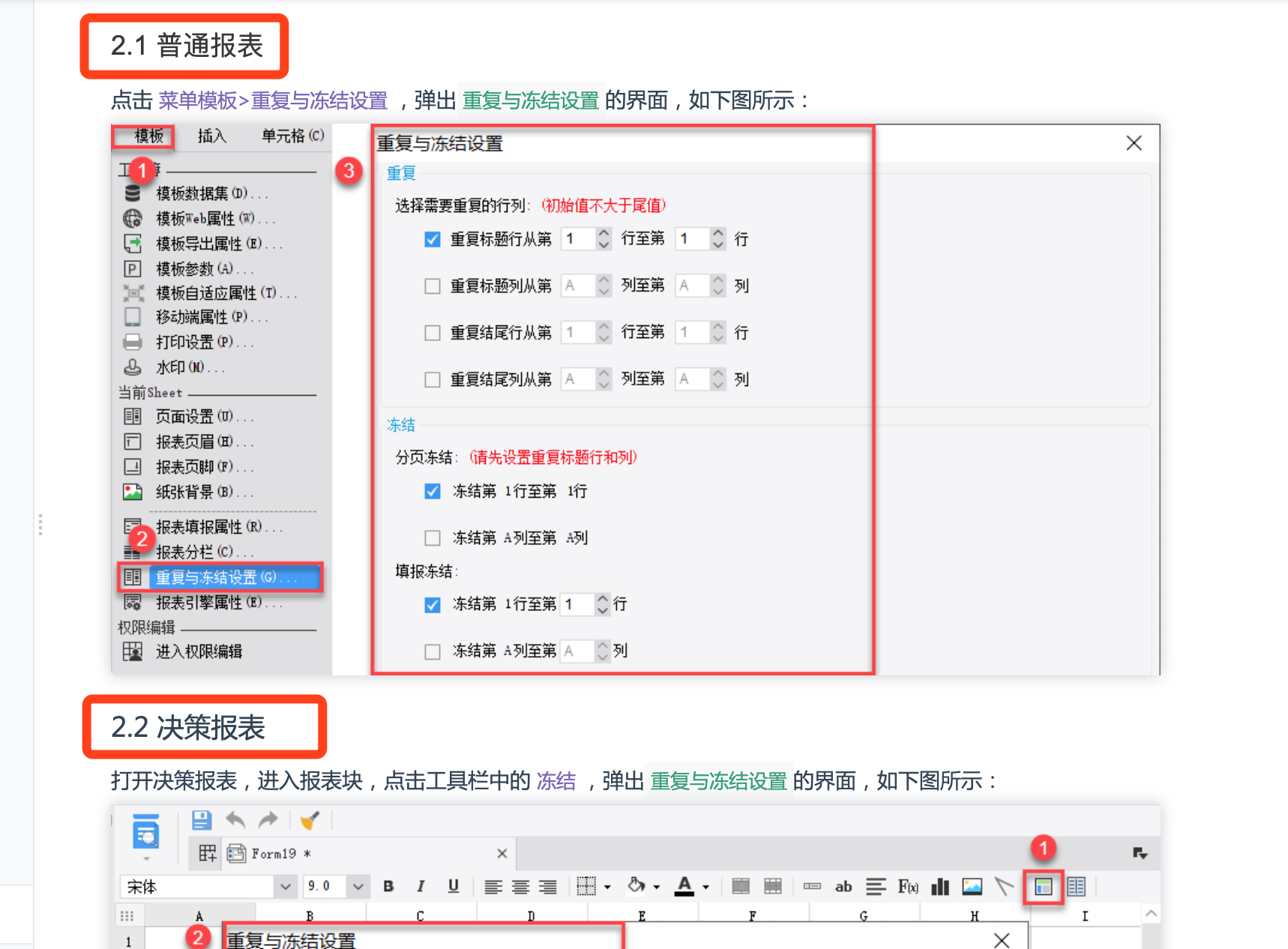Click the merge cells icon

741,887
